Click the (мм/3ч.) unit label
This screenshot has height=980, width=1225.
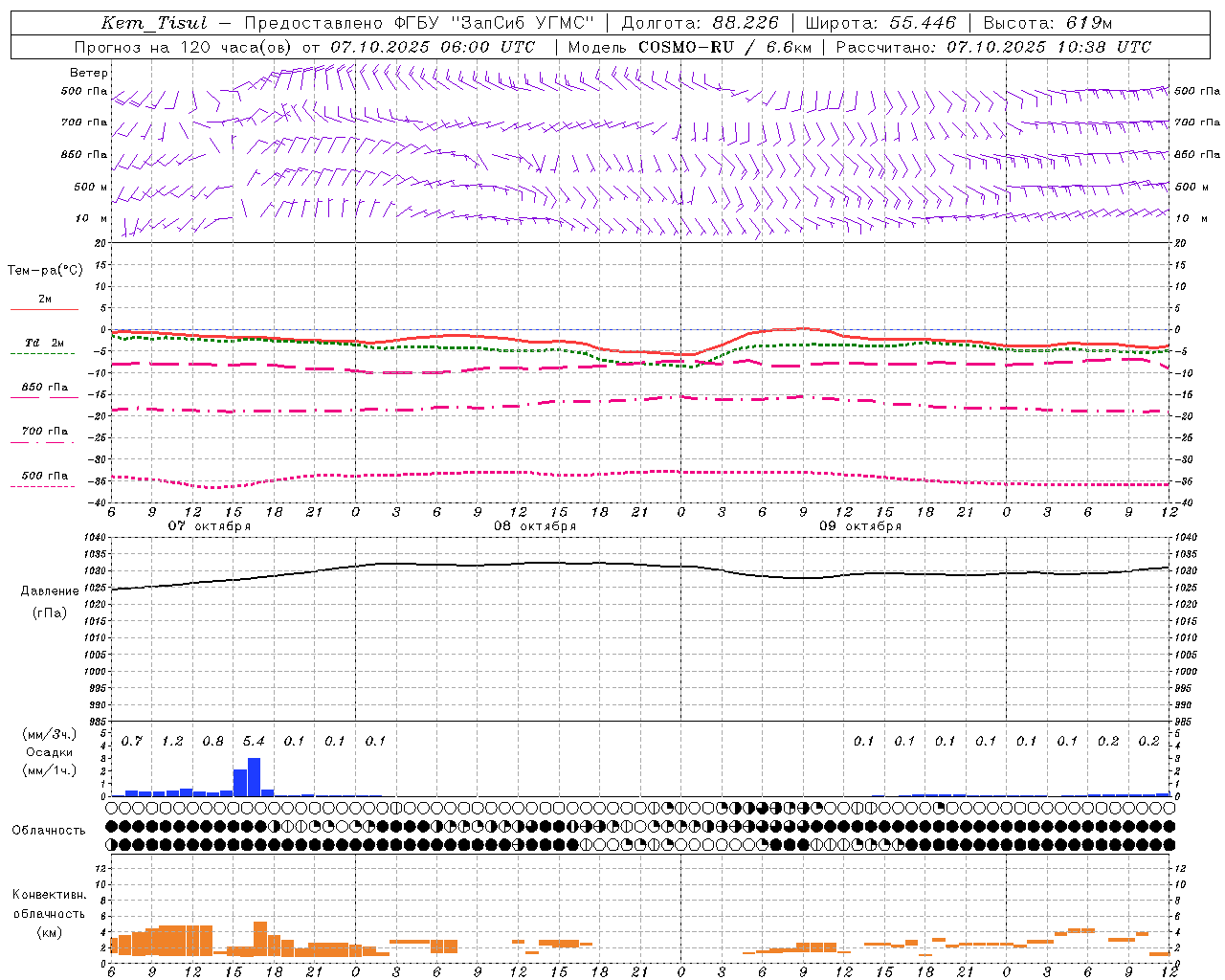click(50, 735)
